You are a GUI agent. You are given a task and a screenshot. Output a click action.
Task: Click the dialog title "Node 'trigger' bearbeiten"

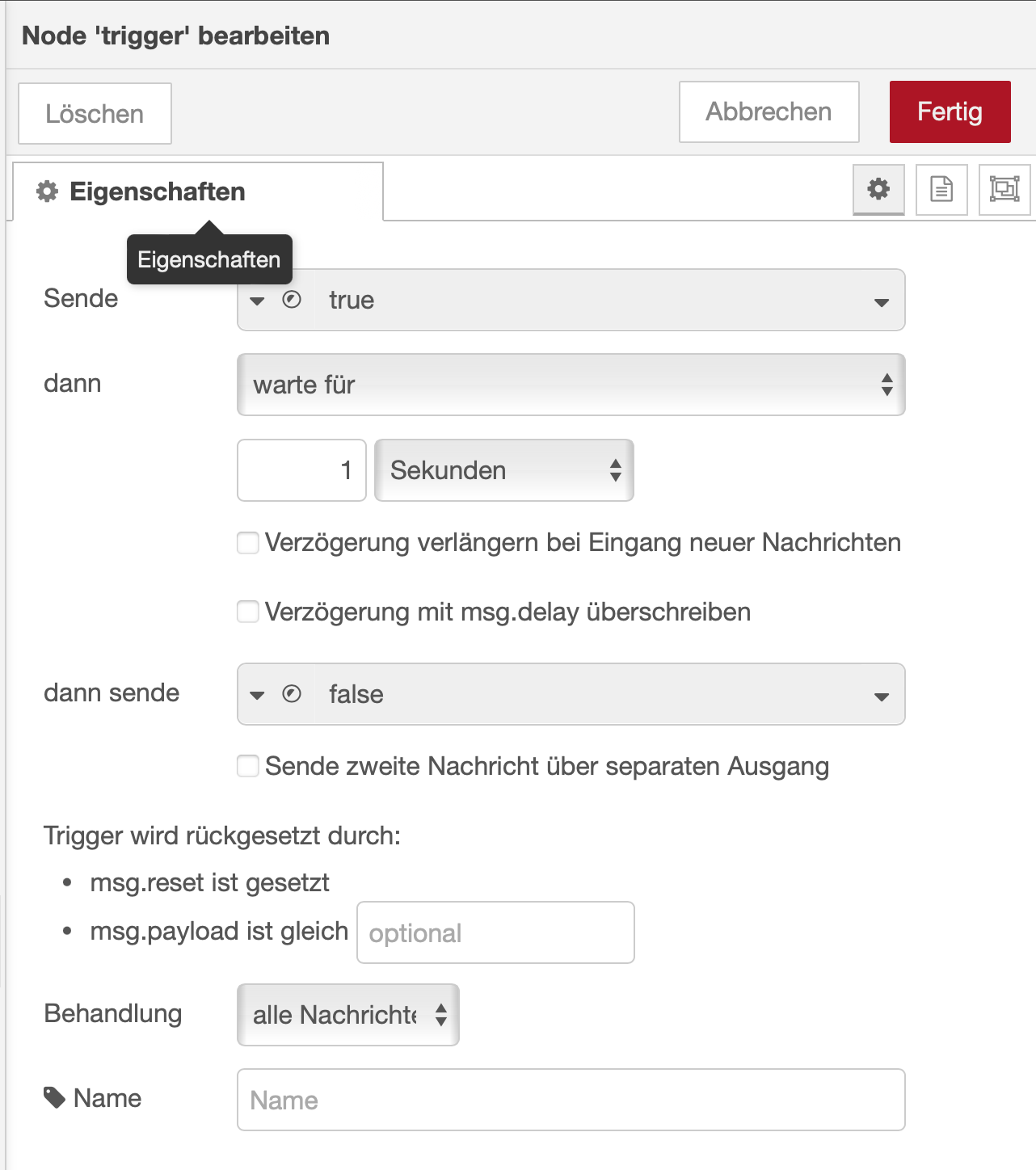coord(176,36)
